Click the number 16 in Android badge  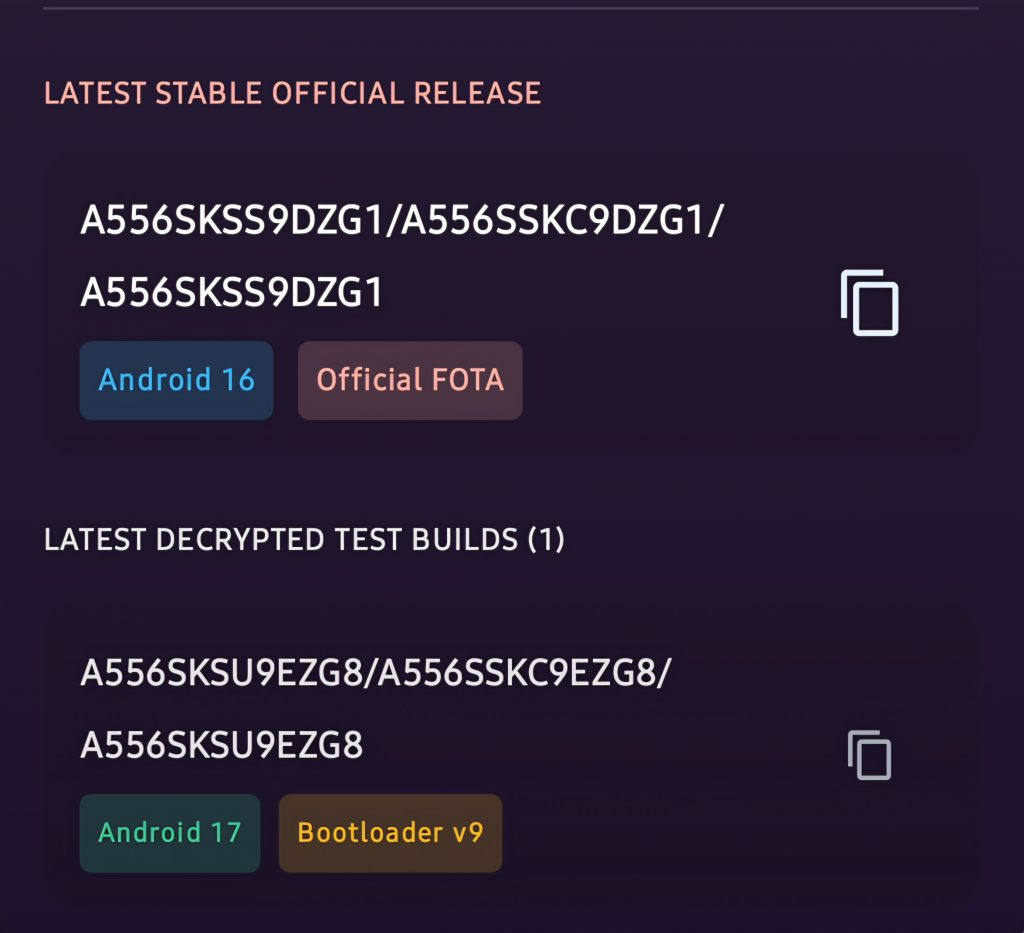[x=238, y=380]
